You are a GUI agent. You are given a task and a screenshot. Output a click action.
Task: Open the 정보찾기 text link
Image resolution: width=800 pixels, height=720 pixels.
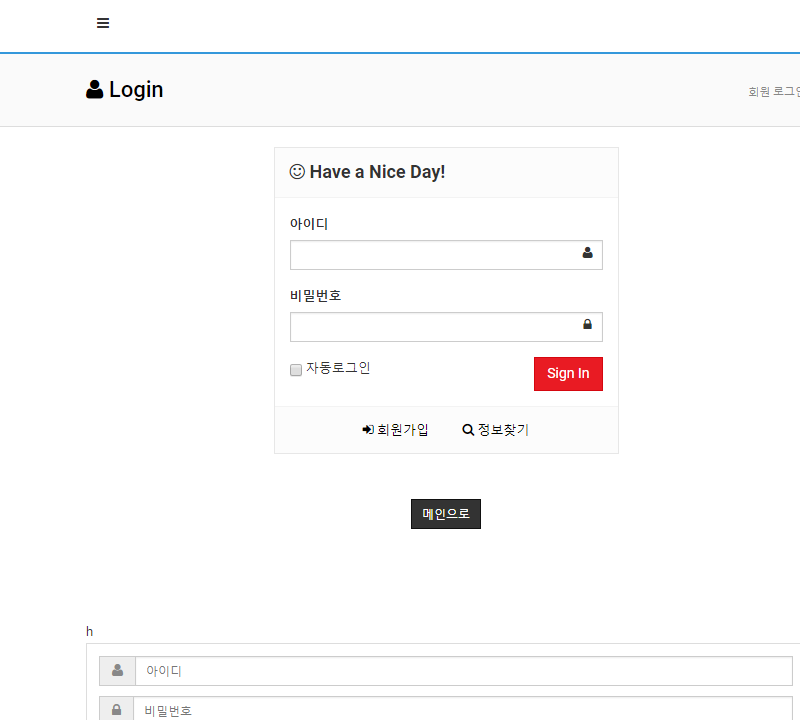503,430
